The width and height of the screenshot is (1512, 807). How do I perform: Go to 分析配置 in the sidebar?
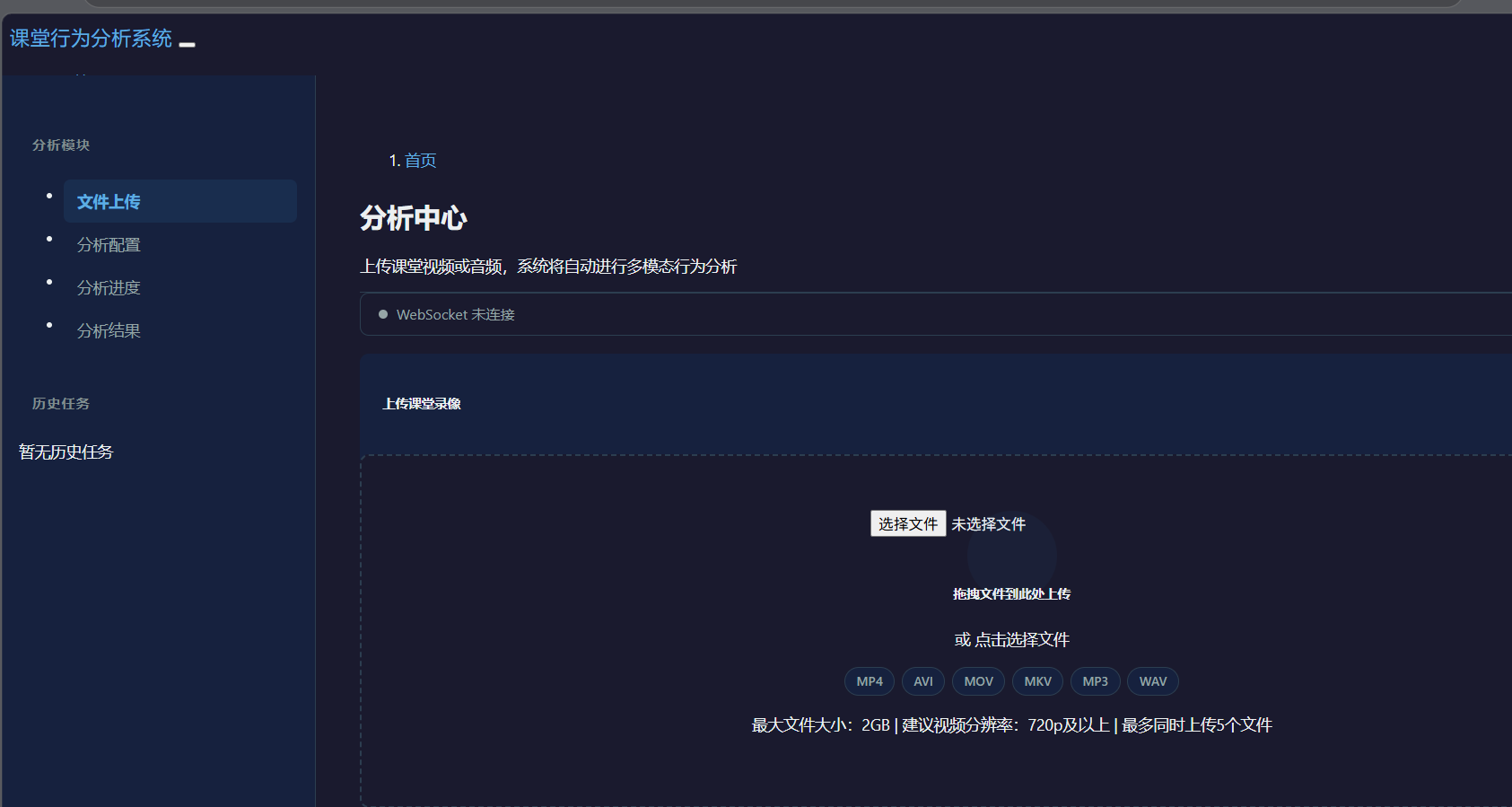pyautogui.click(x=109, y=245)
